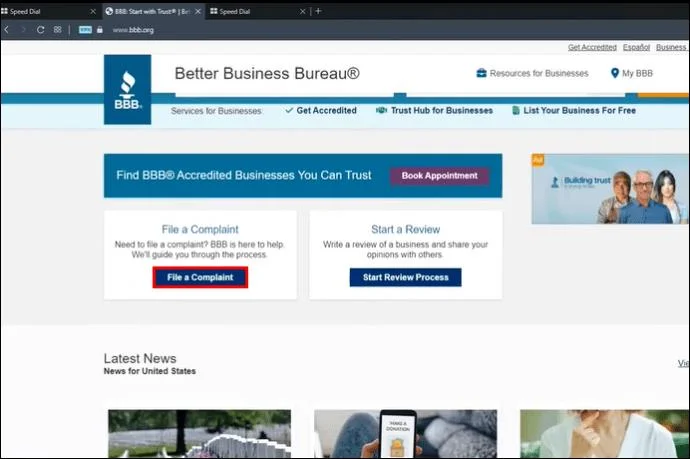The width and height of the screenshot is (690, 459).
Task: Close the BBB Start with Trust tab
Action: (198, 11)
